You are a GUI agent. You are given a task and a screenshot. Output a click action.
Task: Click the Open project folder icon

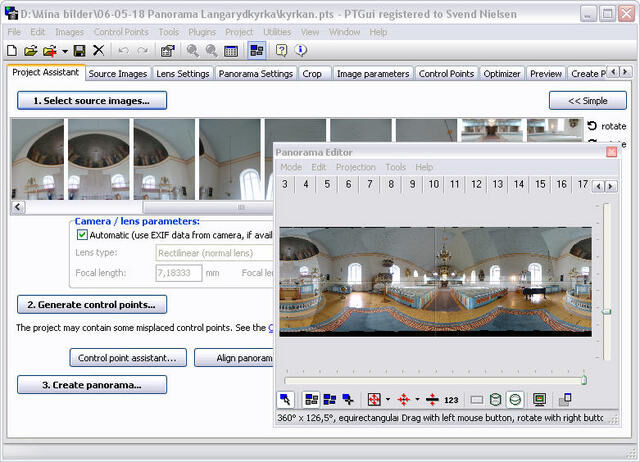[x=30, y=50]
